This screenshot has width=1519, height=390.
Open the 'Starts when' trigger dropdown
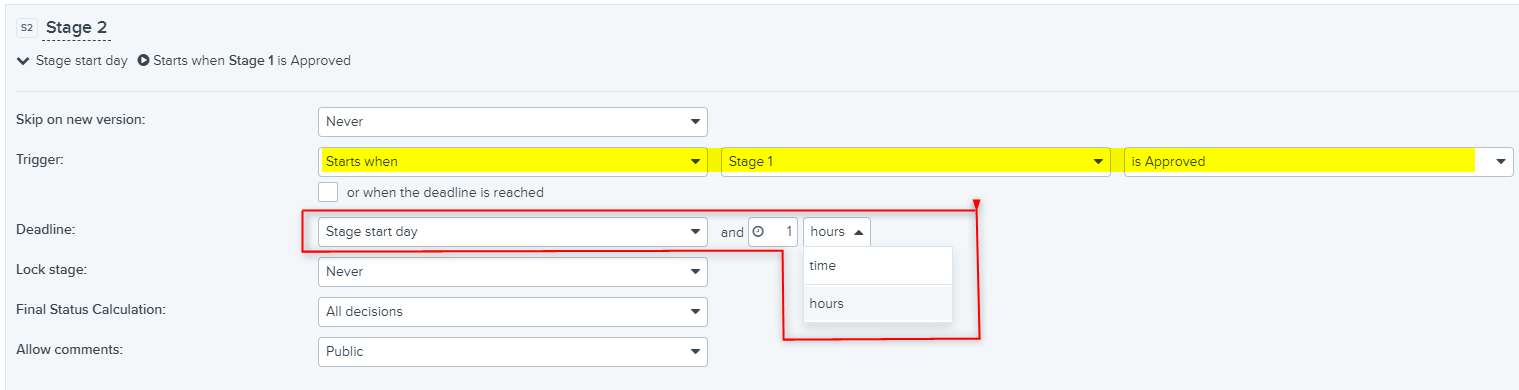click(512, 161)
